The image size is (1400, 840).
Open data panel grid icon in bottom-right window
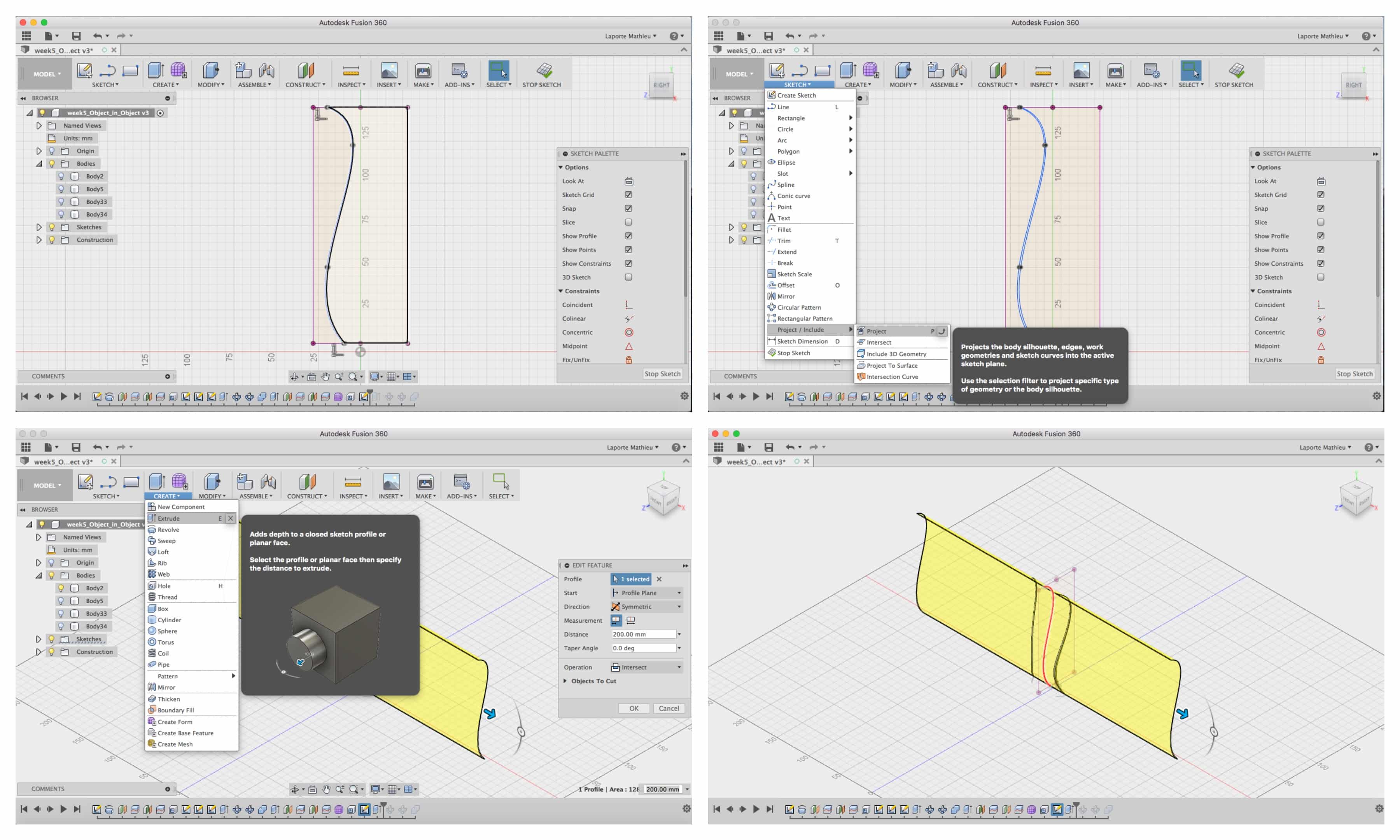tap(719, 447)
